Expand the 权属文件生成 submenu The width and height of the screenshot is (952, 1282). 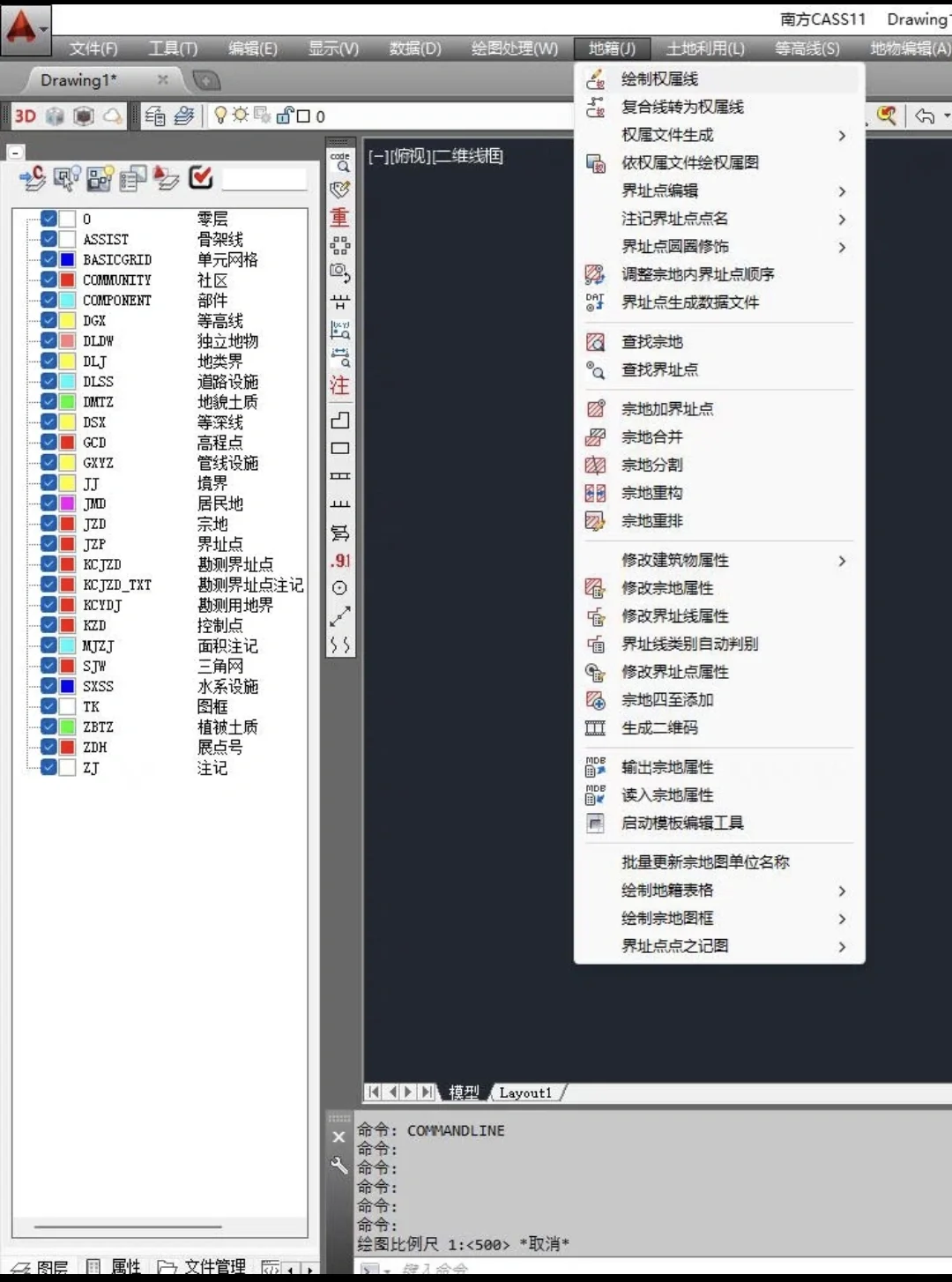click(x=842, y=136)
